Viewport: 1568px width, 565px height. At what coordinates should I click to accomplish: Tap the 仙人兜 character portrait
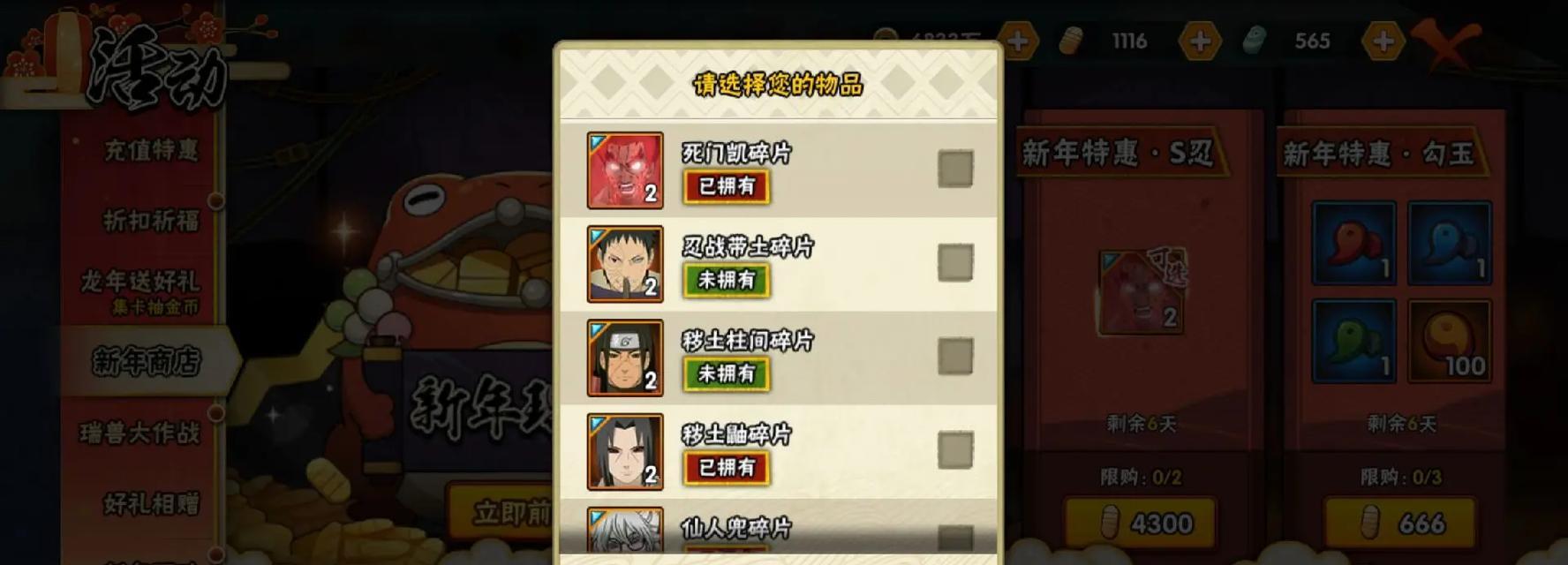point(625,530)
